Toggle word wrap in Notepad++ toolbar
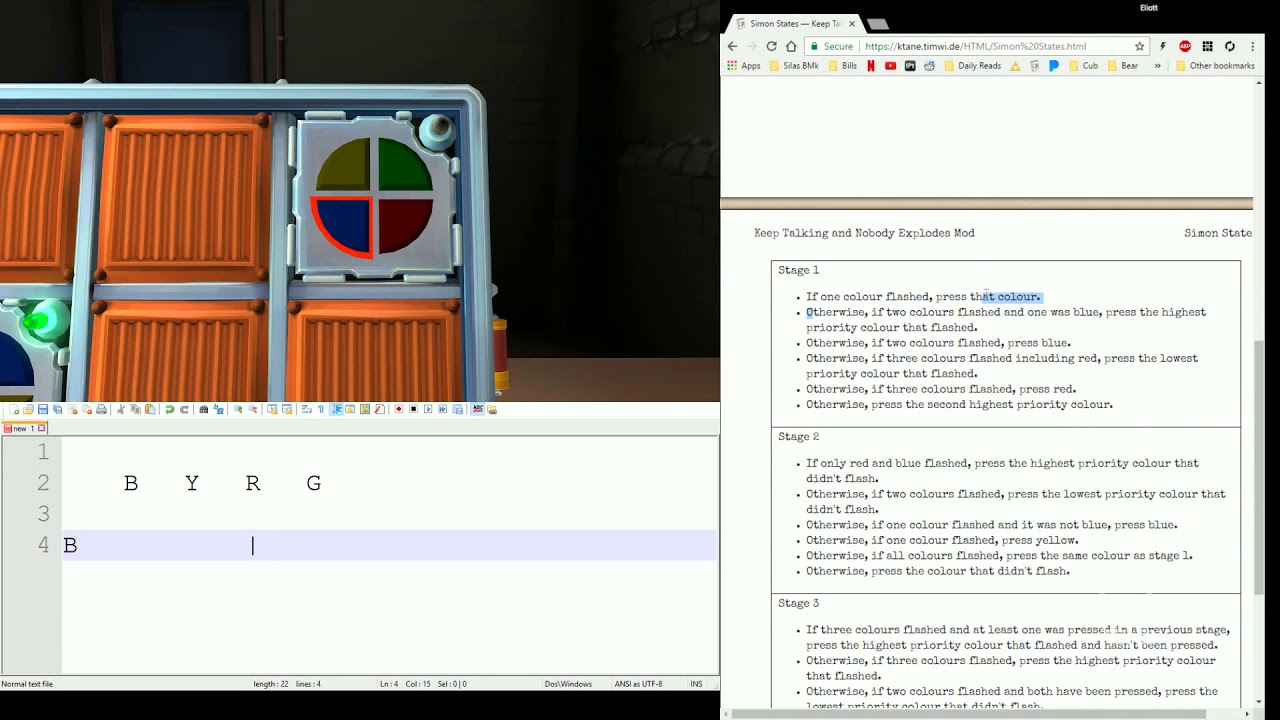Screen dimensions: 1280x720 tap(307, 409)
